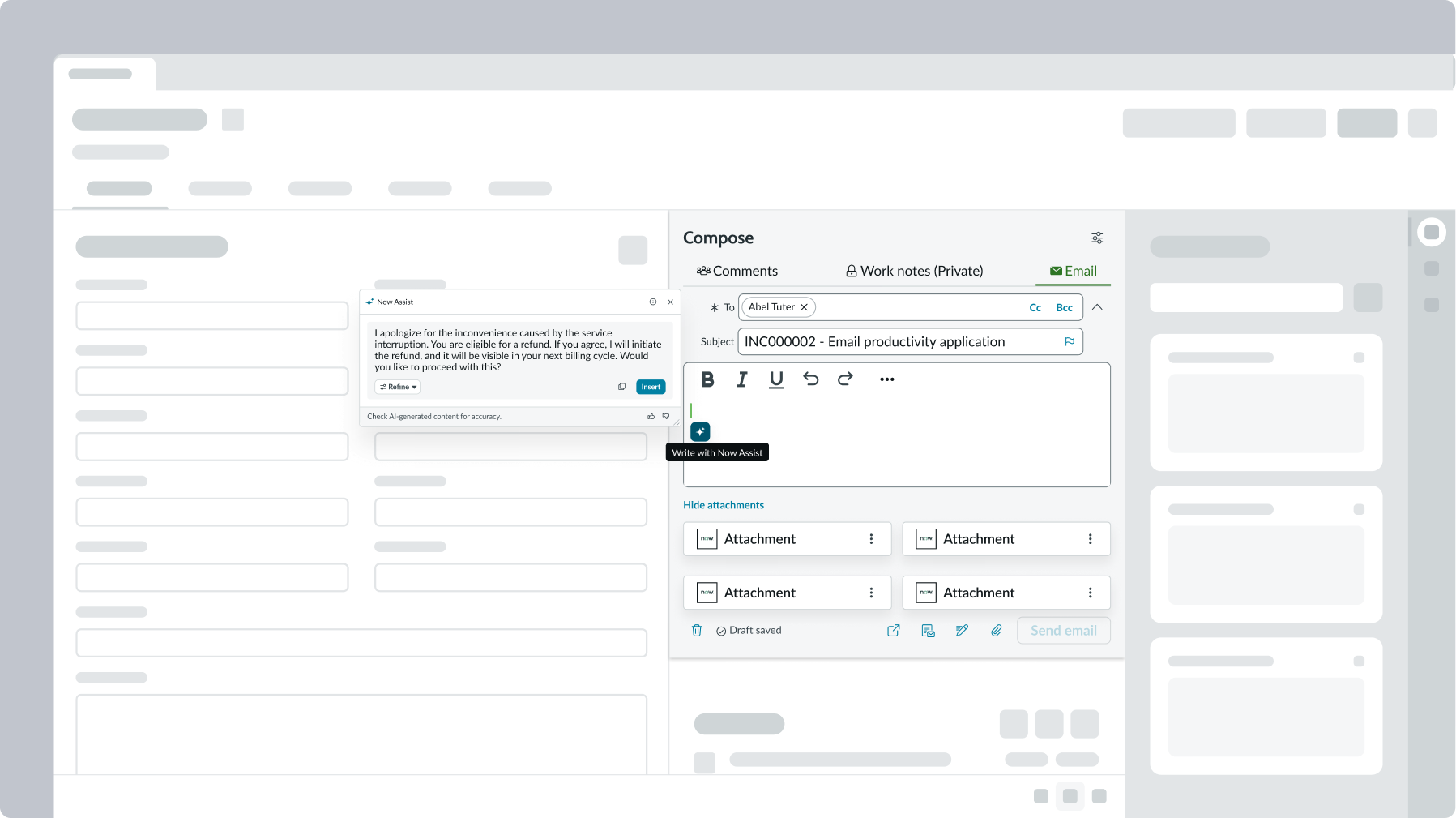Screen dimensions: 1456x818
Task: Open email templates with the document icon
Action: point(928,630)
